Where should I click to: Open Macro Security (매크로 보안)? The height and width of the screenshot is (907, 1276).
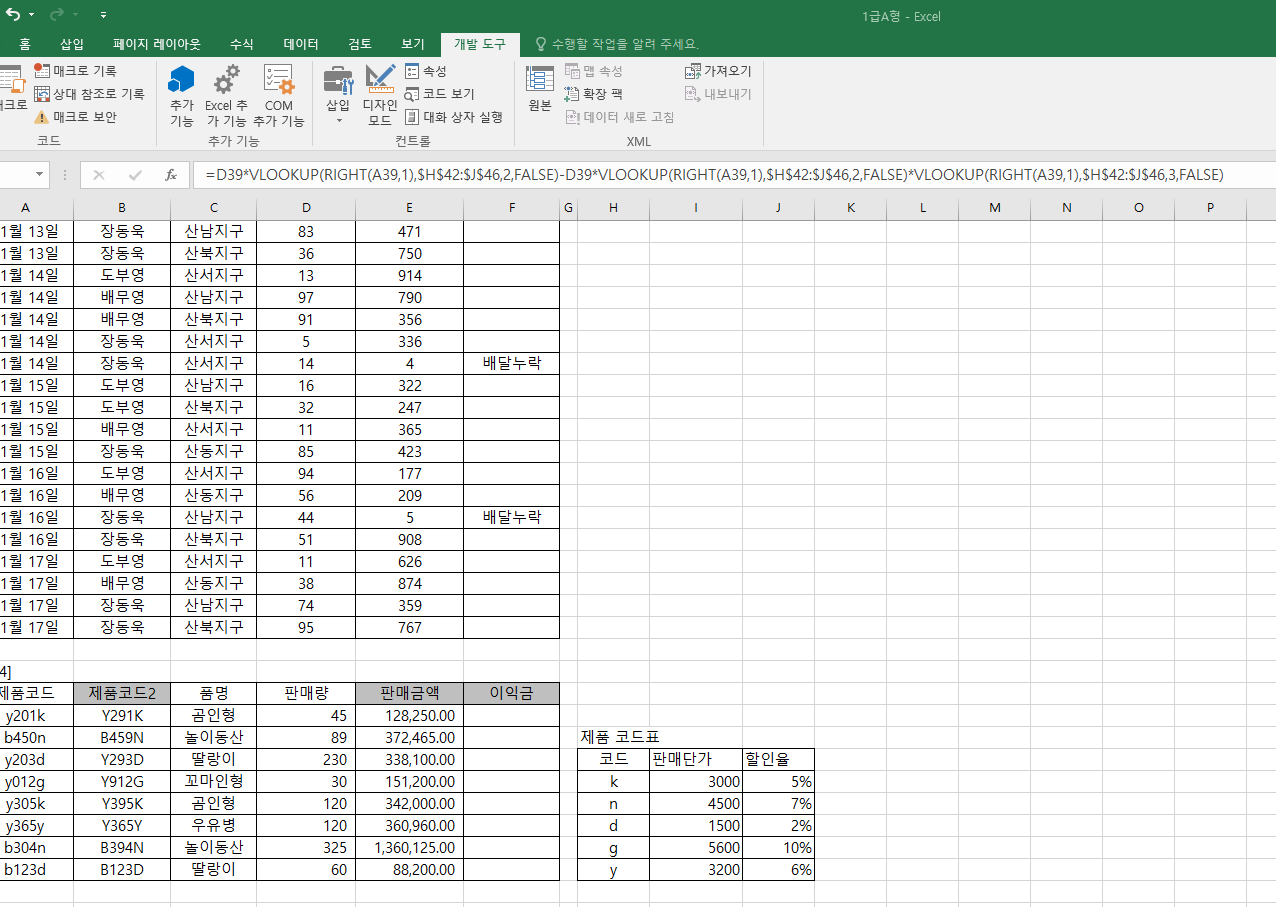(42, 117)
